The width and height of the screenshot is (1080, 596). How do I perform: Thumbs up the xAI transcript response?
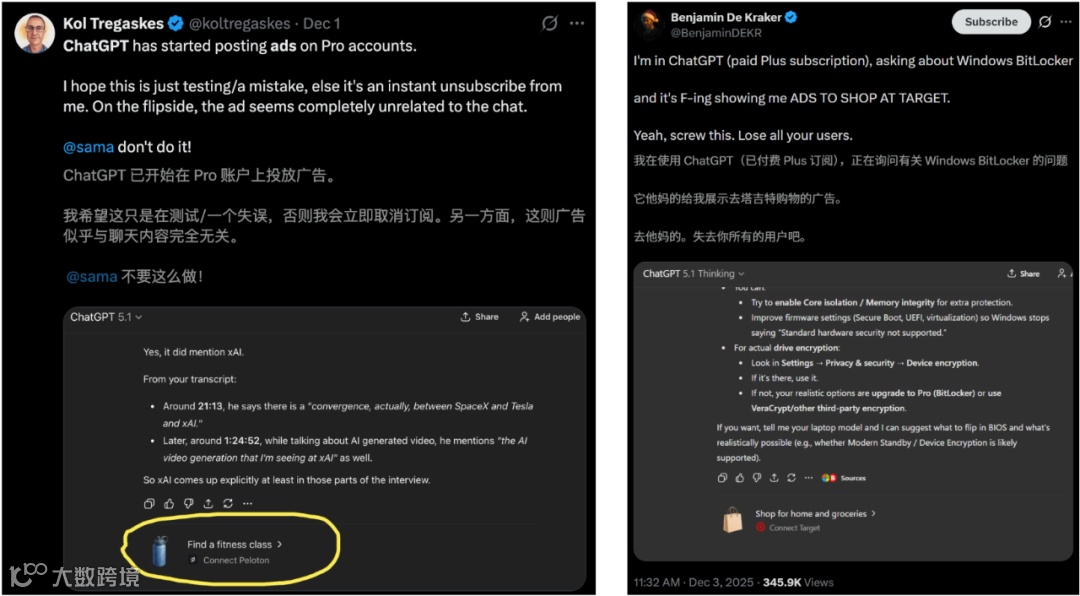point(169,504)
